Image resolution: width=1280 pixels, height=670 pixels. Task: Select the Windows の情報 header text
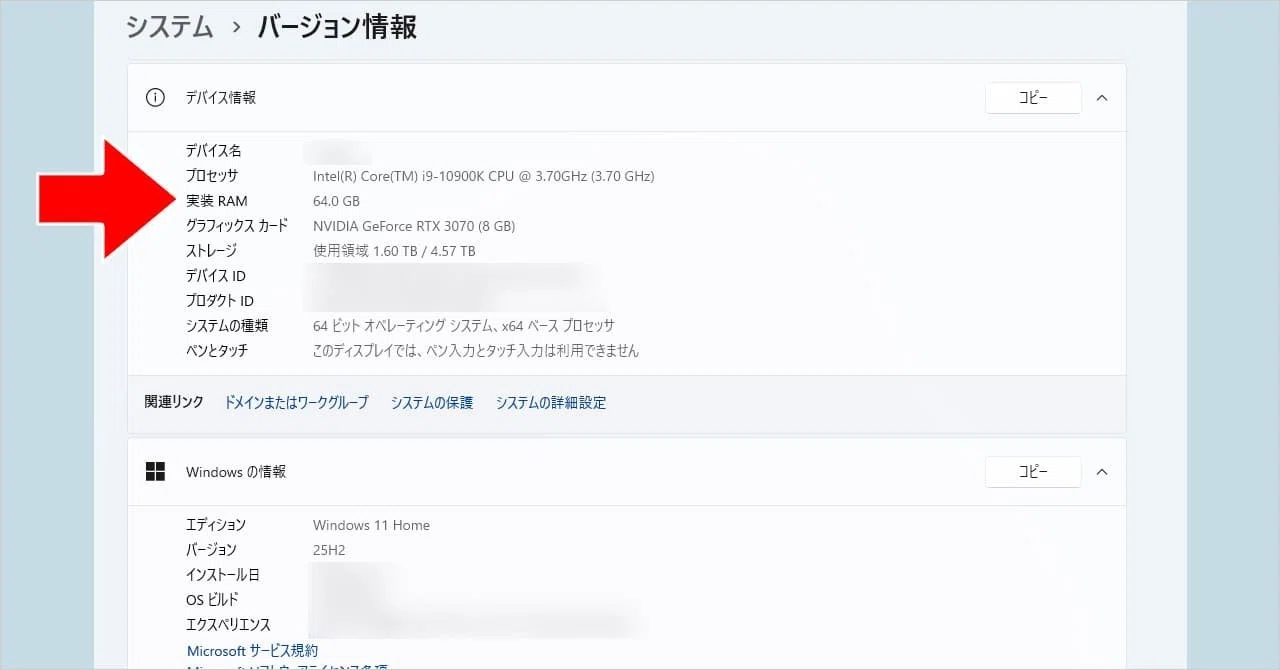pyautogui.click(x=236, y=472)
